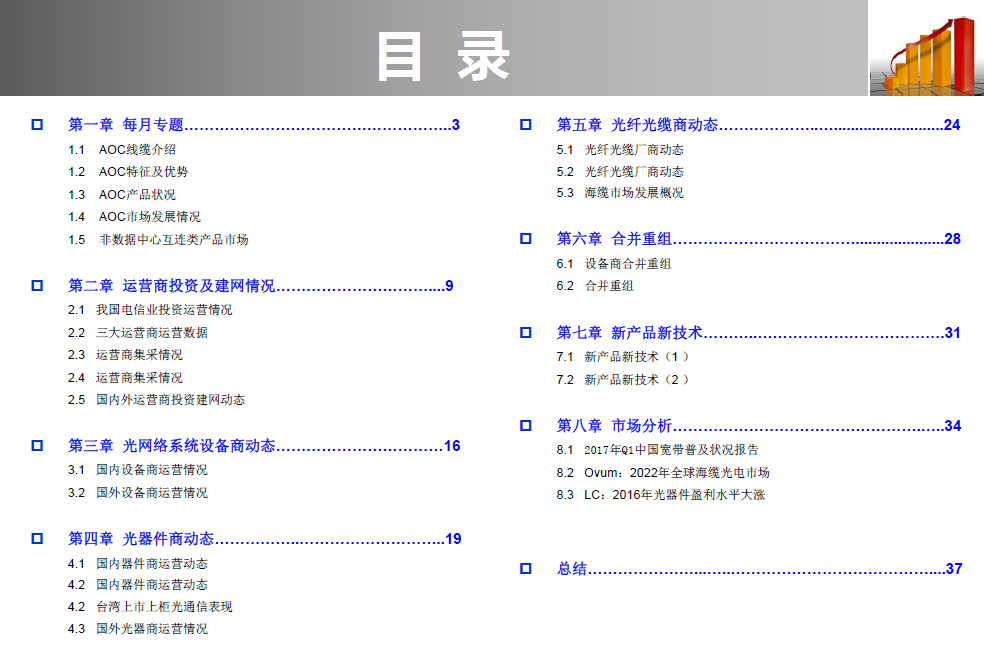The width and height of the screenshot is (984, 653).
Task: Click square bullet beside 总结
Action: pos(526,569)
